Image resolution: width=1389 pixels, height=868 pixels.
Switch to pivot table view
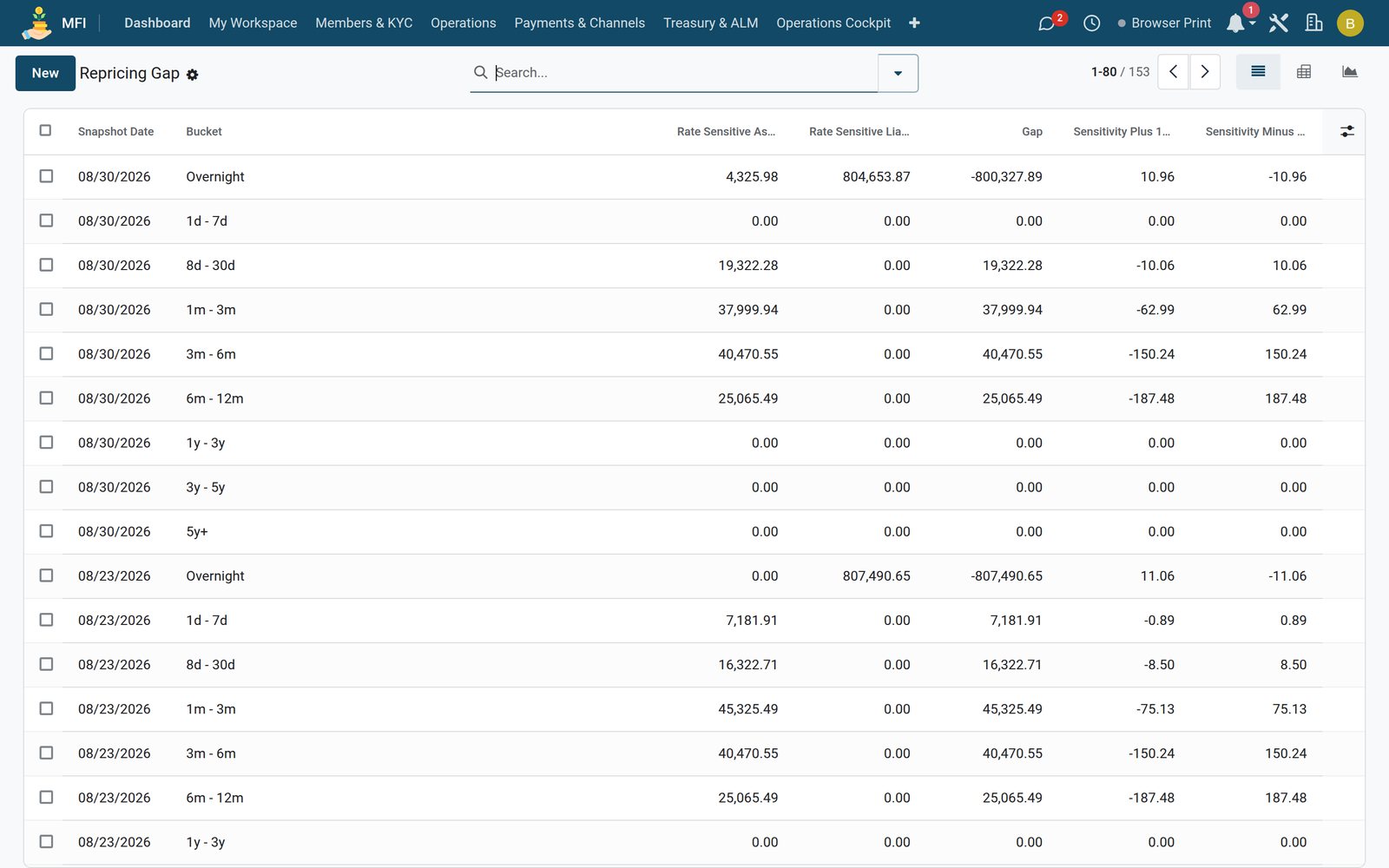(x=1304, y=72)
